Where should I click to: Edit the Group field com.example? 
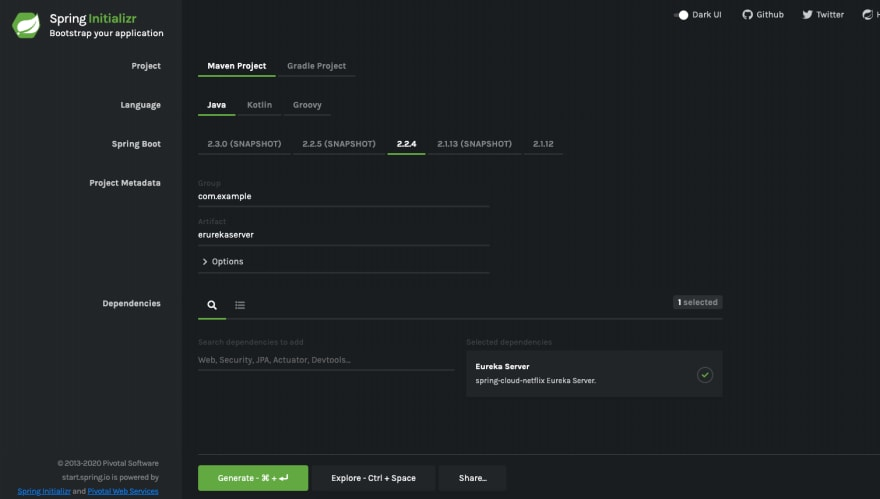(343, 196)
